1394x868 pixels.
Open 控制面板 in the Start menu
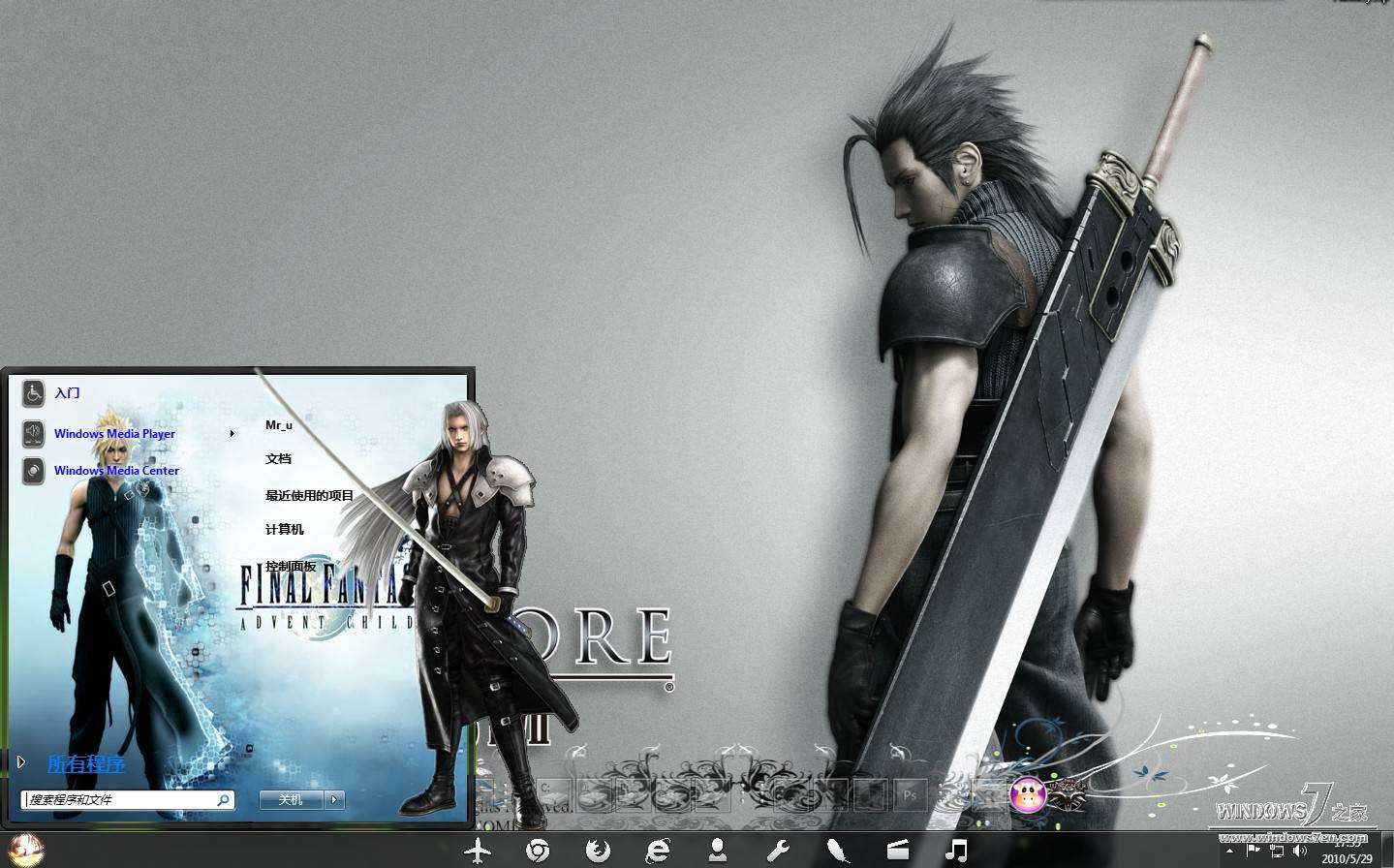click(x=291, y=567)
